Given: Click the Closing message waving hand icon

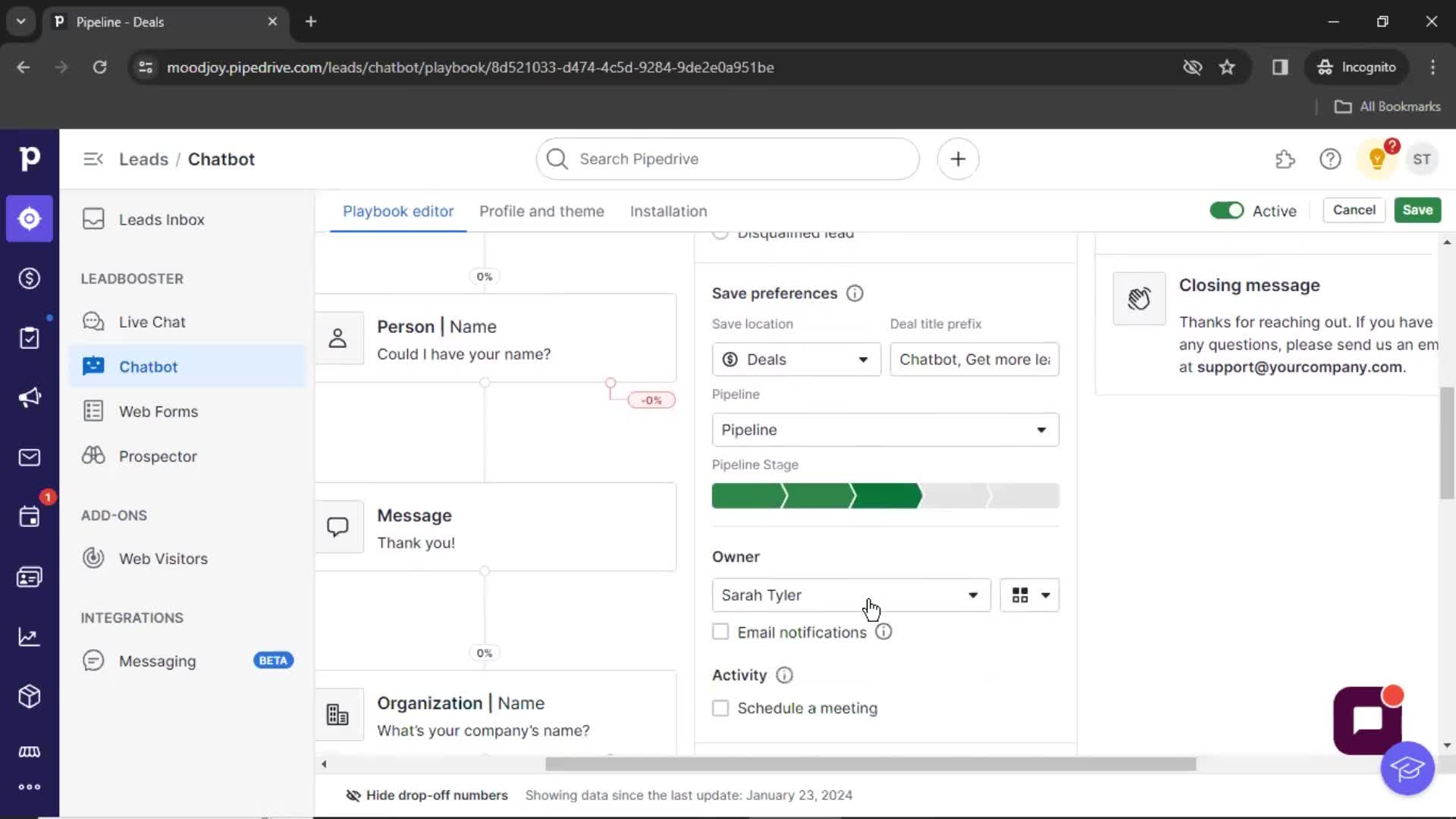Looking at the screenshot, I should pos(1139,299).
